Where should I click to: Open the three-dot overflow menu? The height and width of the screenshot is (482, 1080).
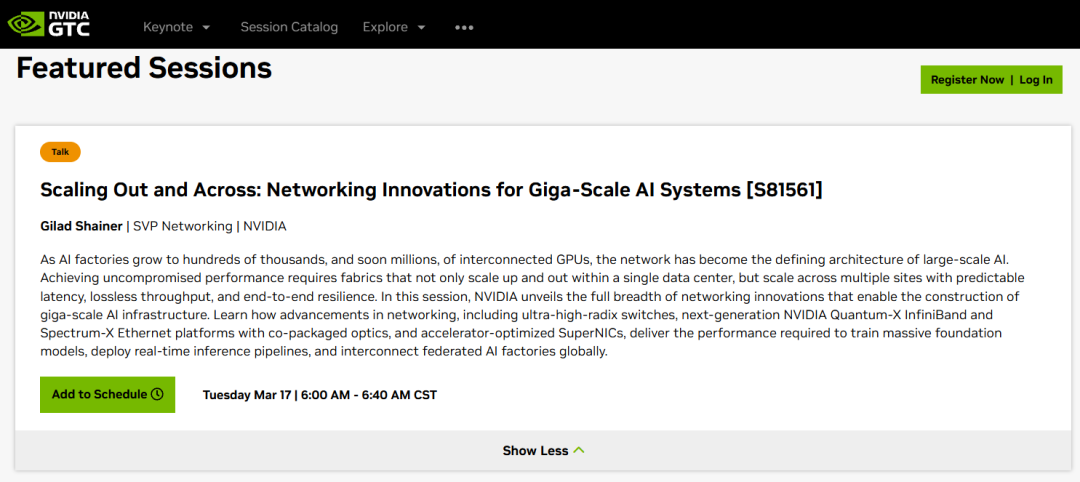tap(464, 27)
